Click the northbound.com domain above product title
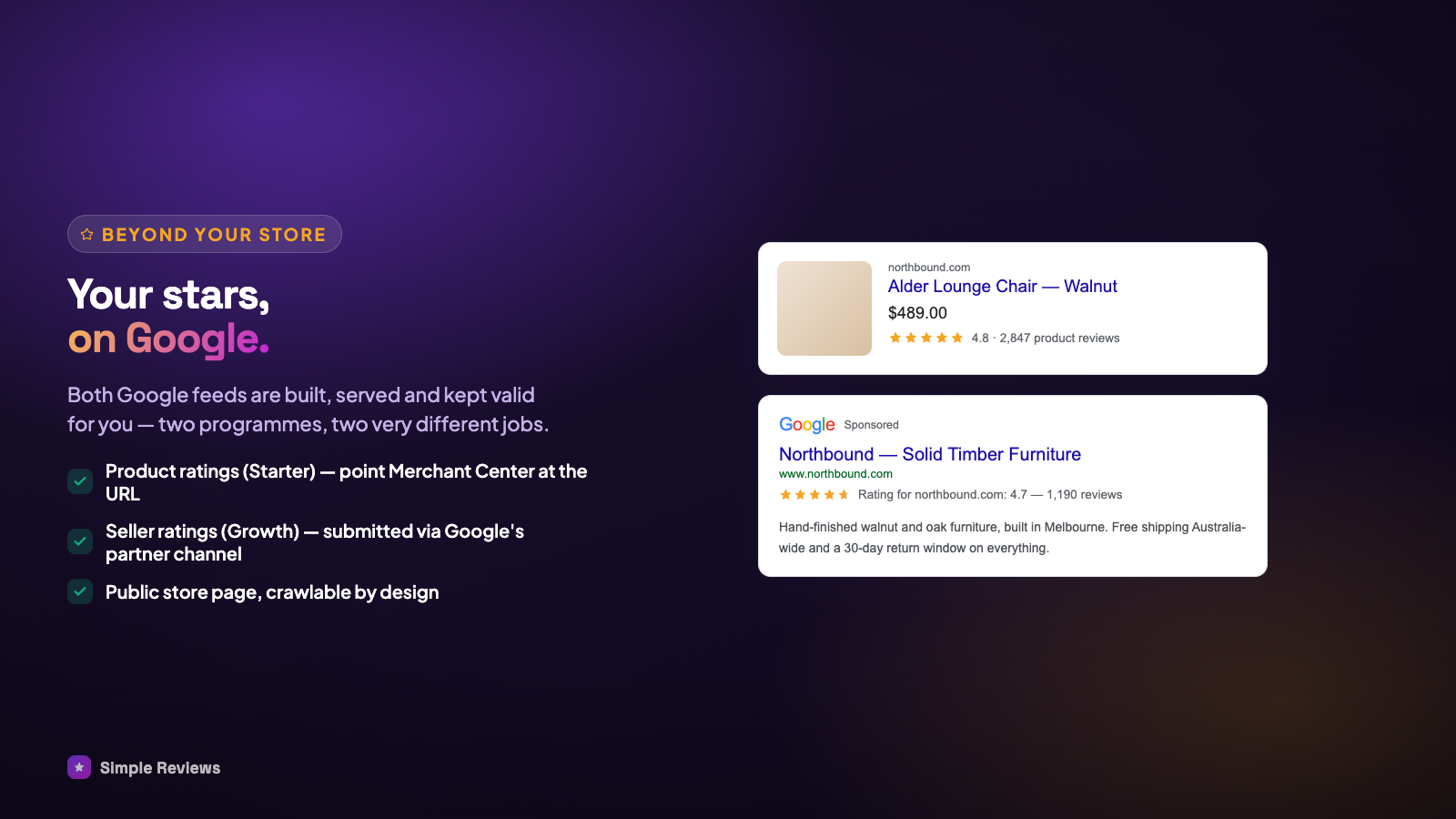Image resolution: width=1456 pixels, height=819 pixels. point(929,268)
